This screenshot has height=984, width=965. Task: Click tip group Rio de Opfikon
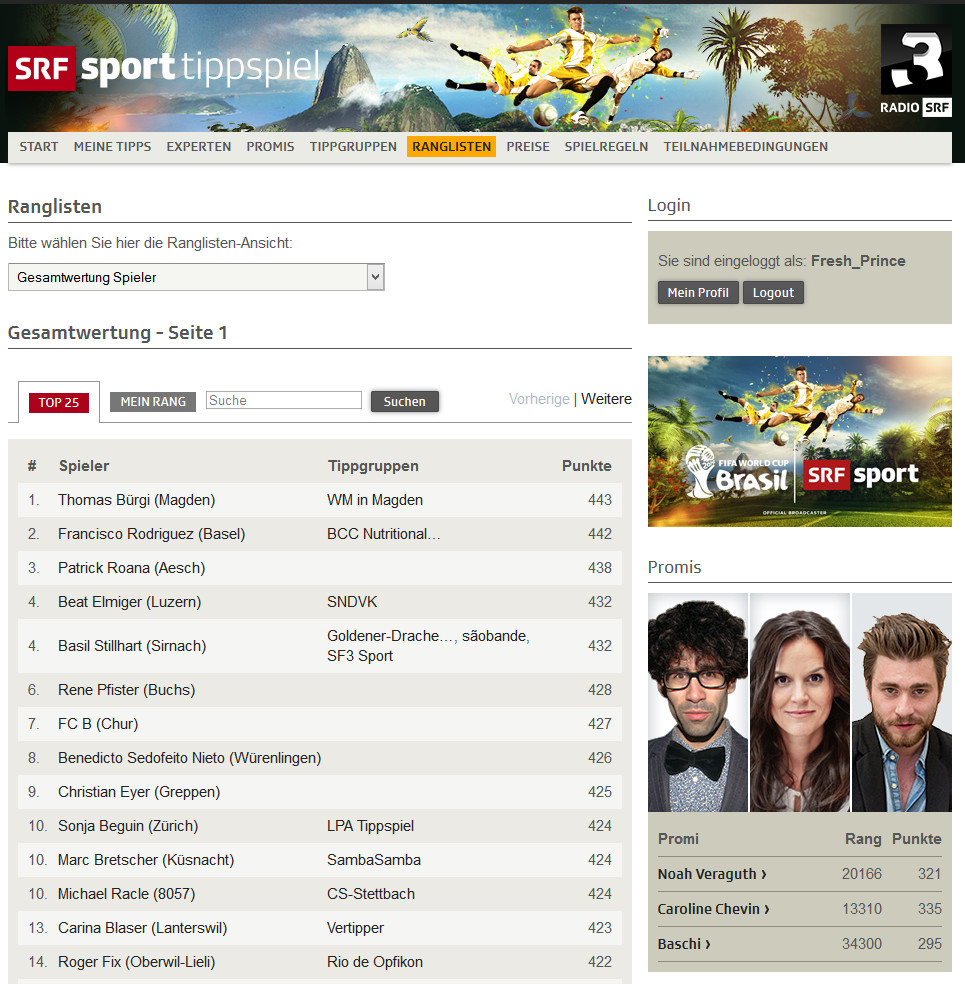tap(375, 962)
